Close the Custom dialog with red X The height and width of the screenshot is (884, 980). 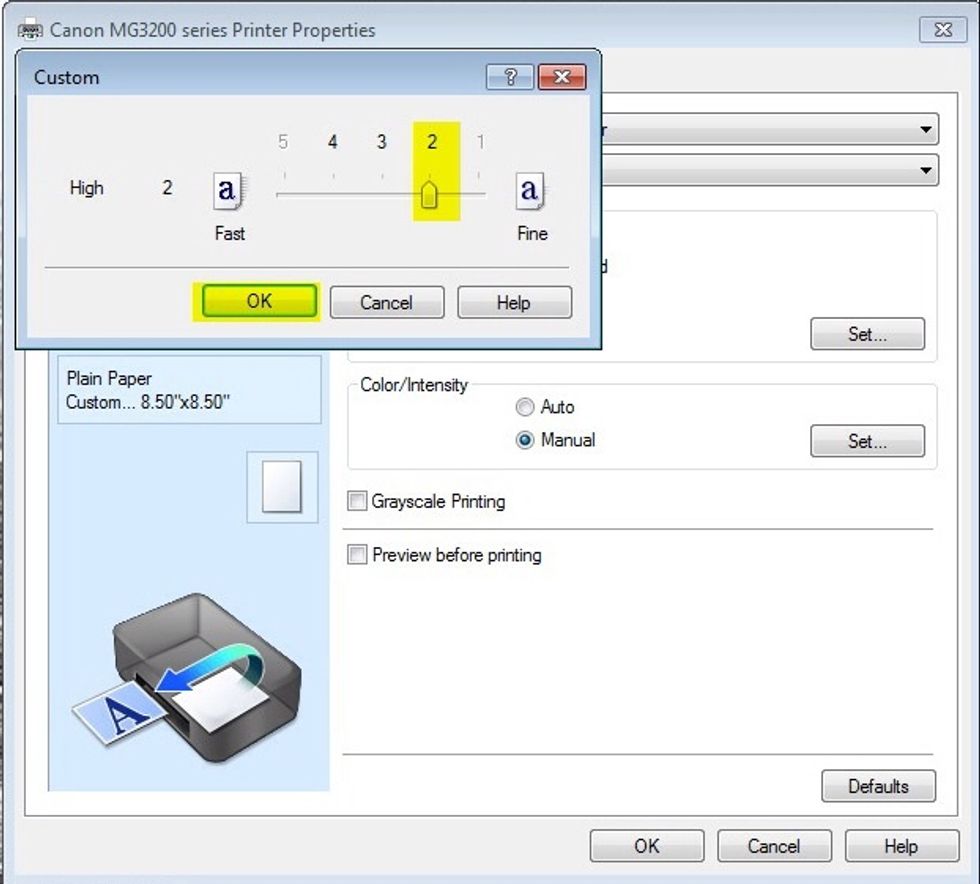tap(561, 77)
